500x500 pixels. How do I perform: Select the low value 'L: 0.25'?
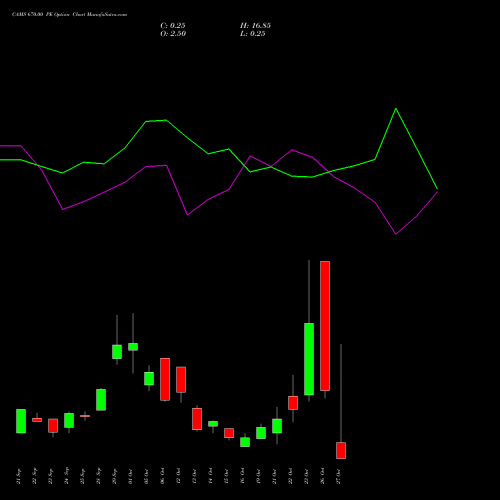coord(253,34)
